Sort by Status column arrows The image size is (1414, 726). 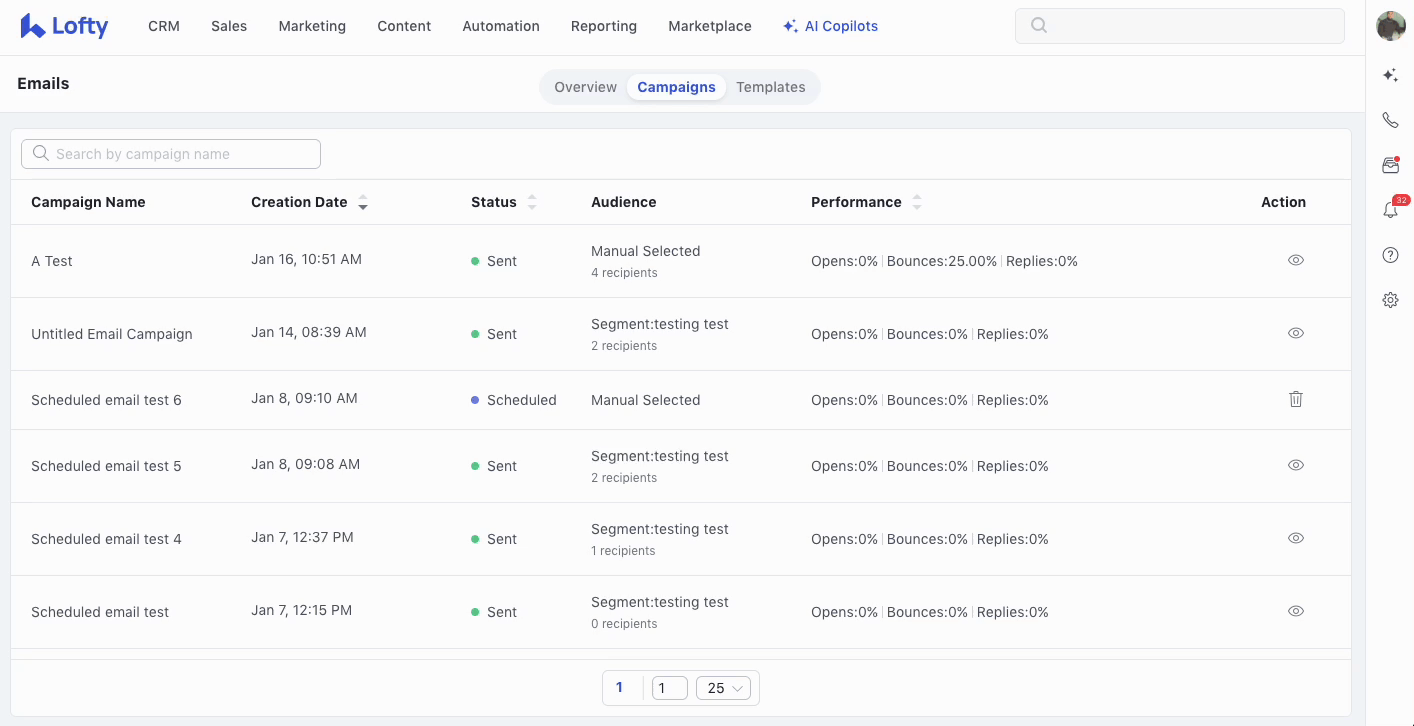point(532,202)
